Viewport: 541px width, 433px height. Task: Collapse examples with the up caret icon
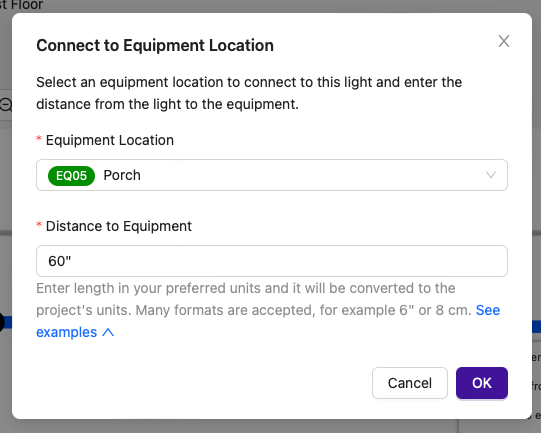click(108, 332)
